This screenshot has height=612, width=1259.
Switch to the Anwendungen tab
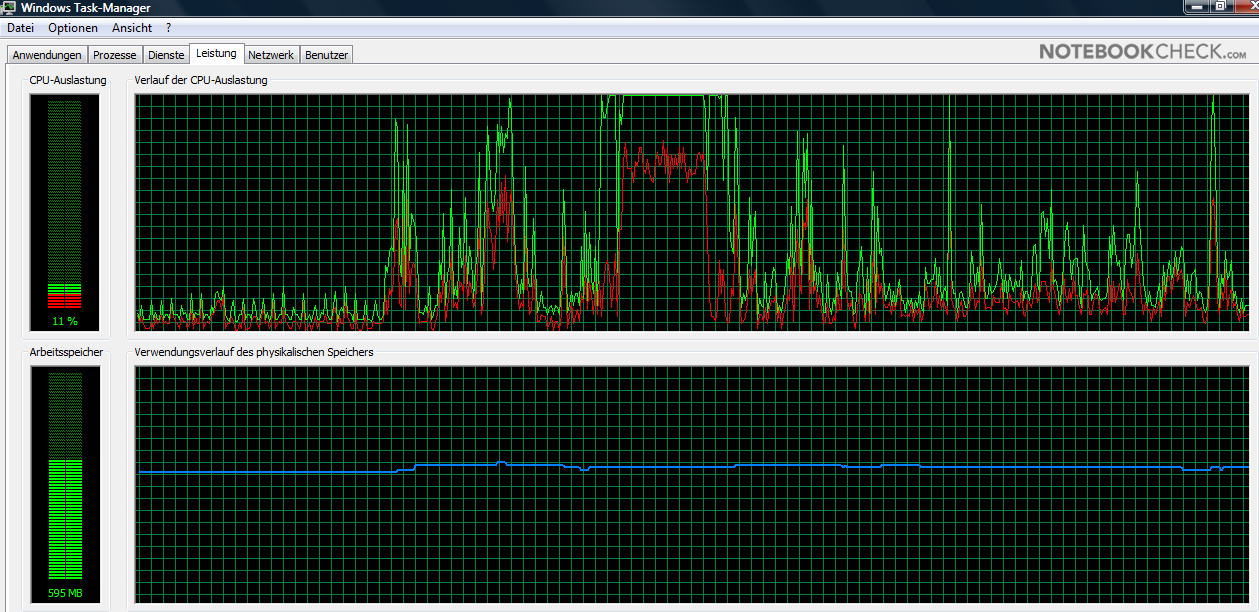(x=47, y=55)
